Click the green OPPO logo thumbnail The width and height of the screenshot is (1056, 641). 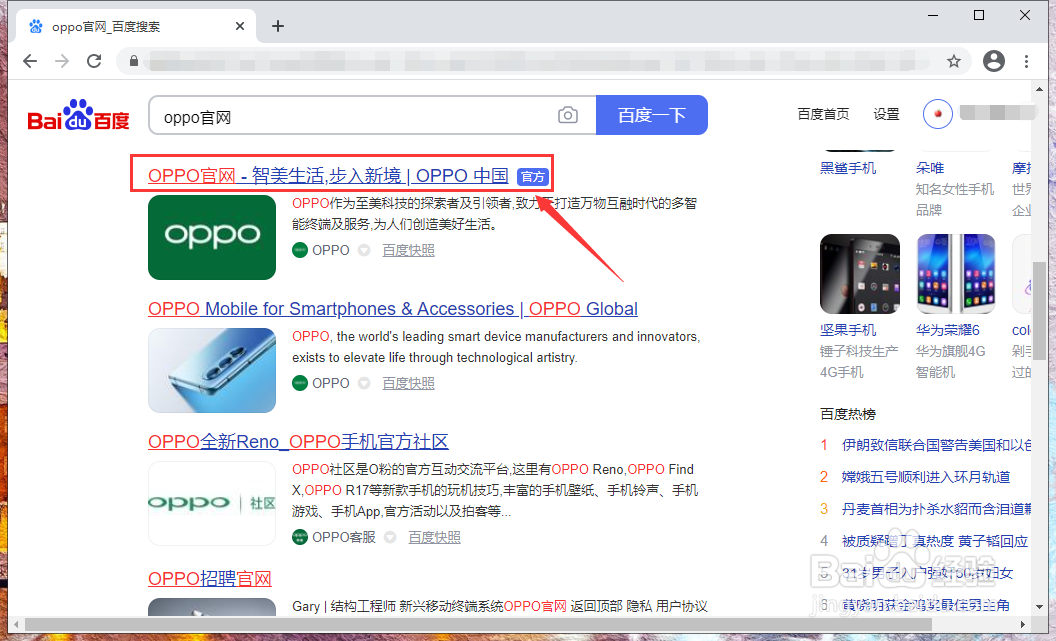212,237
